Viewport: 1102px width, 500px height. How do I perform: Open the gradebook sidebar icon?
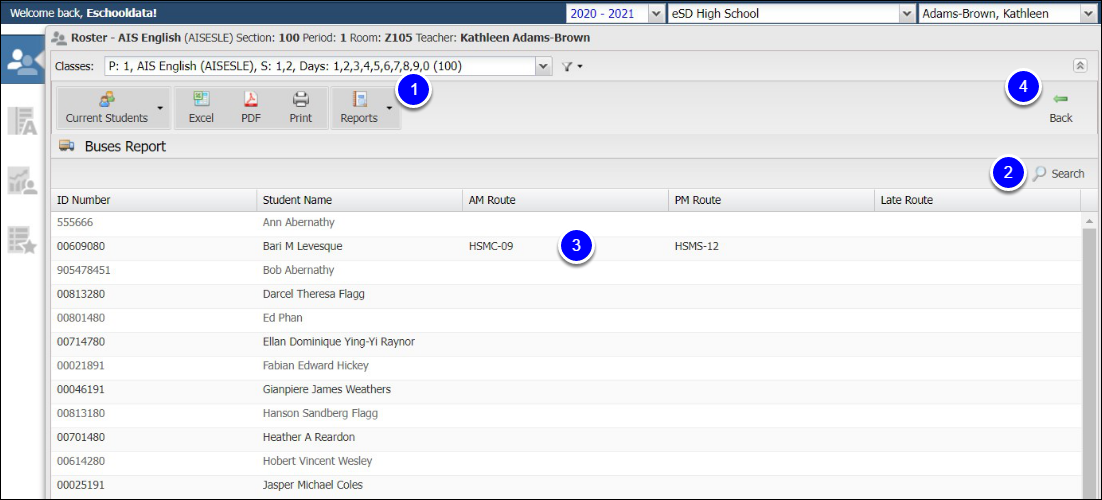22,121
